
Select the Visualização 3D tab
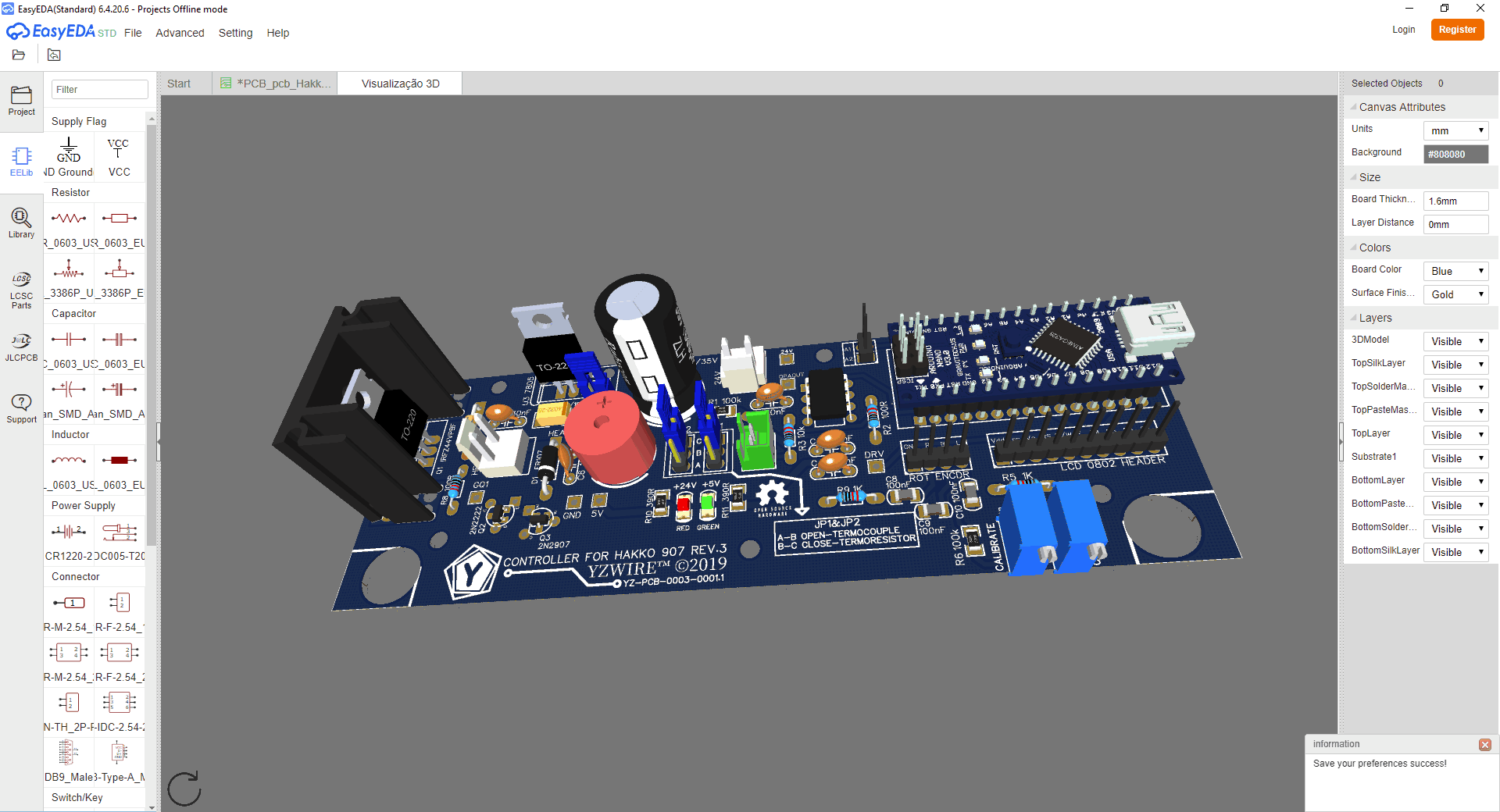point(400,84)
